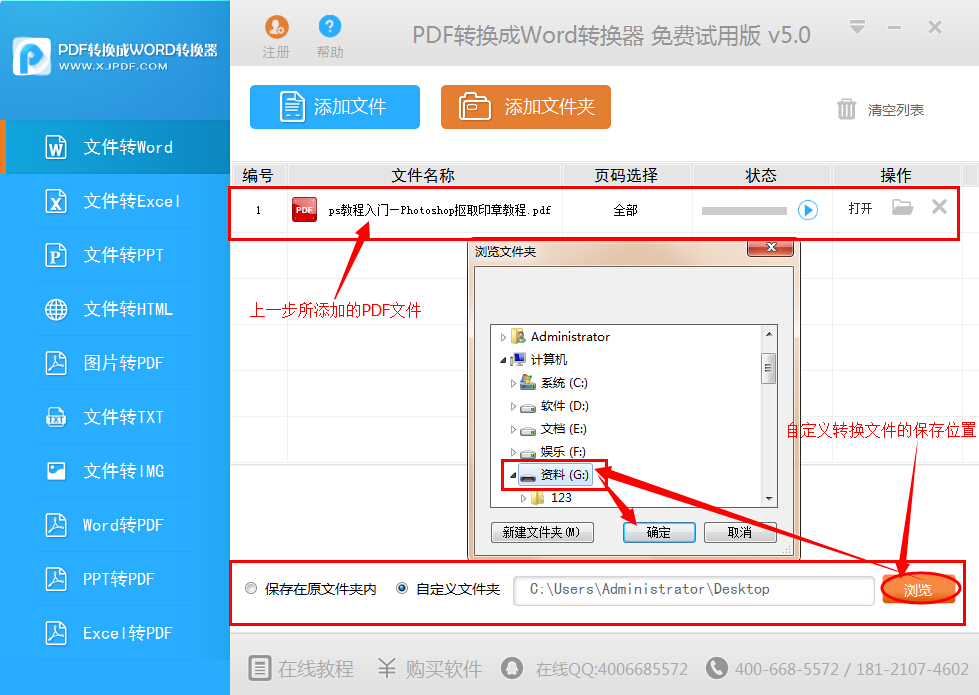Click 打开 in the operation column
This screenshot has height=695, width=979.
pos(860,209)
